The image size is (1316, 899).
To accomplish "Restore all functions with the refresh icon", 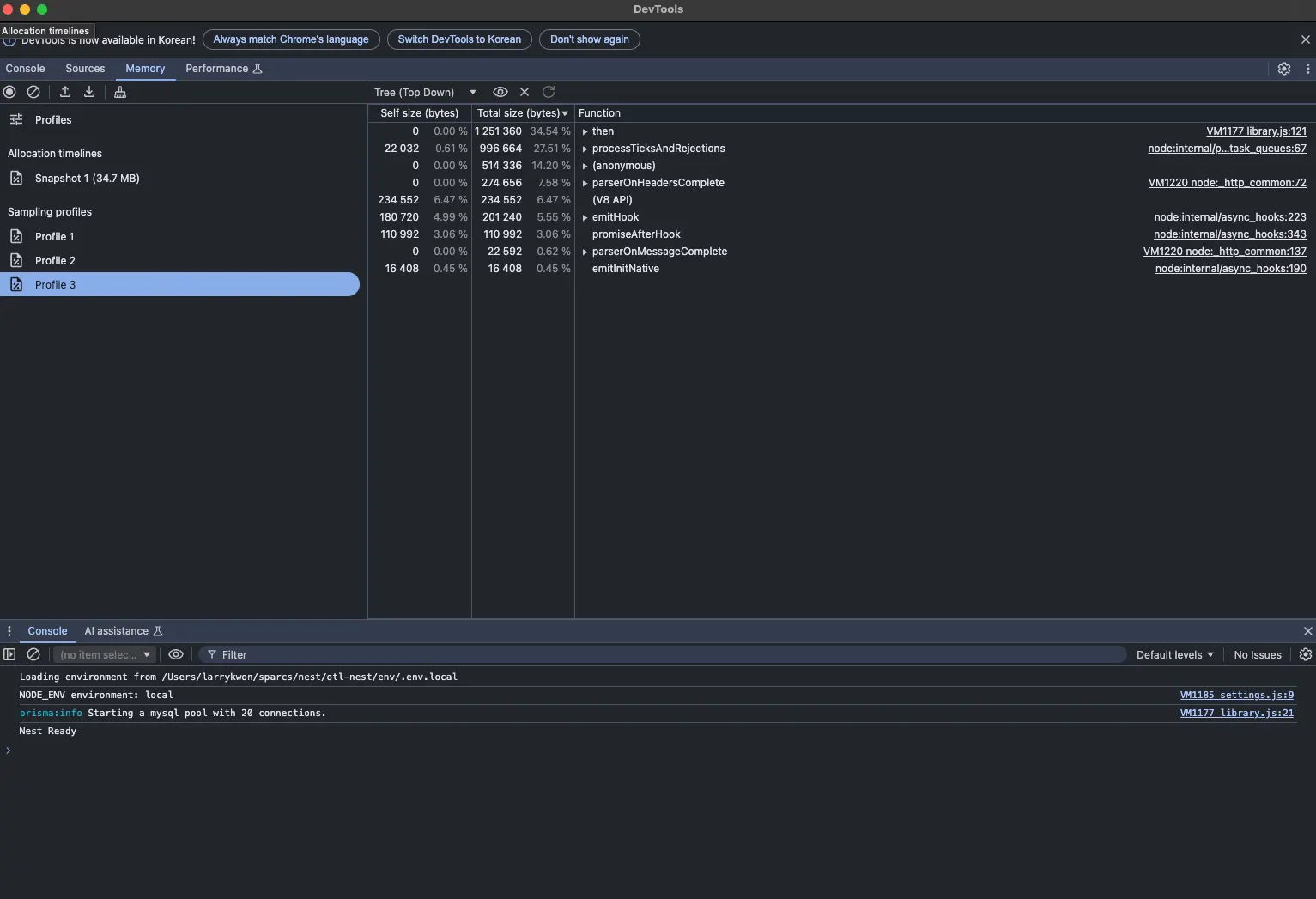I will [x=549, y=92].
